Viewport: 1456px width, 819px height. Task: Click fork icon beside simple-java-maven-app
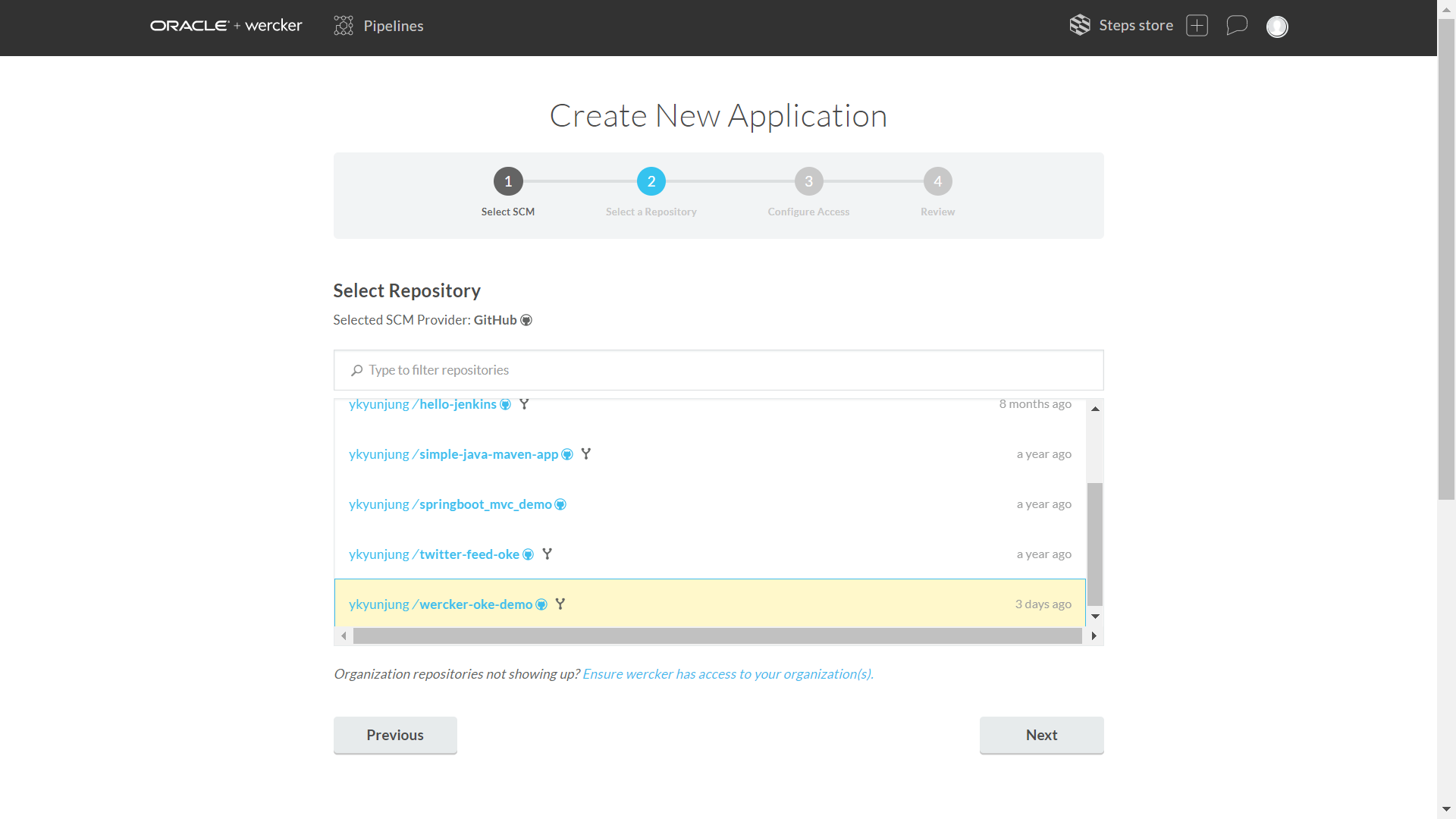pyautogui.click(x=585, y=454)
